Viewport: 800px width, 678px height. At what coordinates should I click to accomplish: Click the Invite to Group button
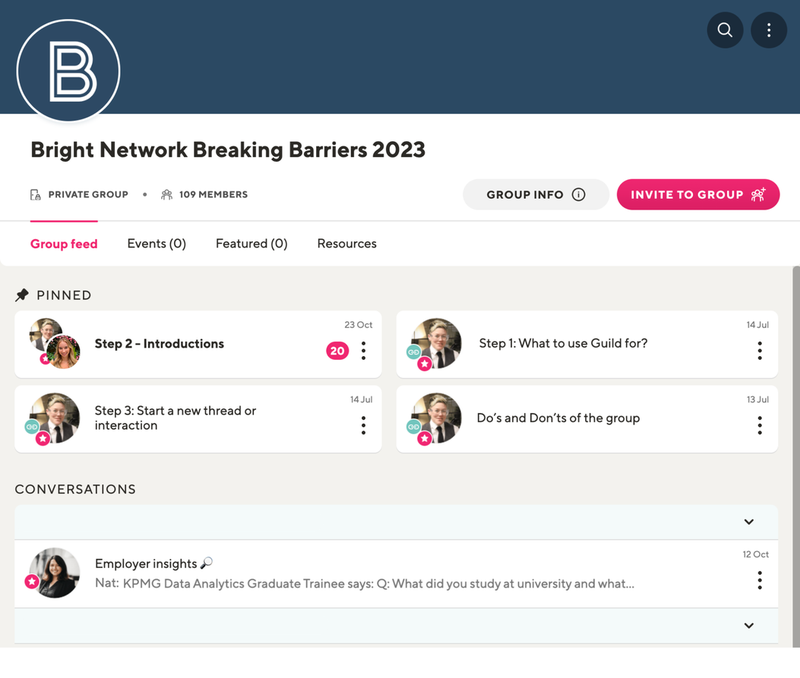coord(698,194)
